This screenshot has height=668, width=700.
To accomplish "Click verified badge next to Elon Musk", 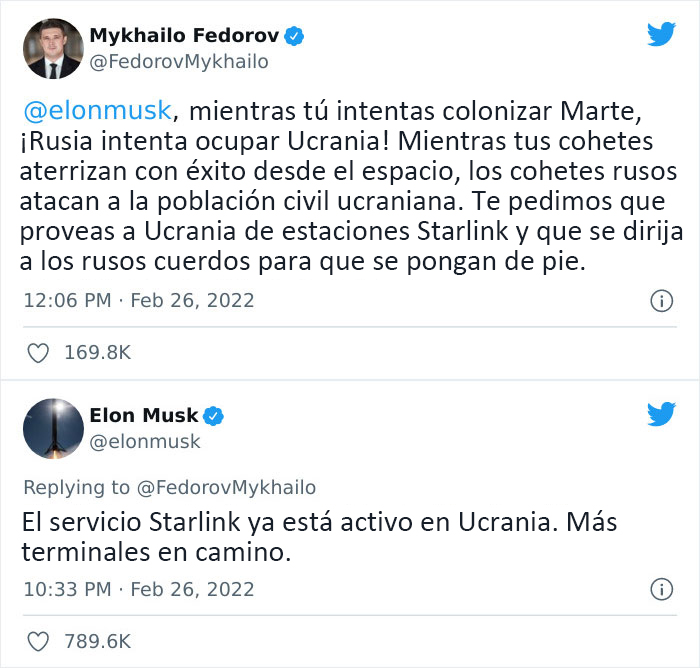I will 214,415.
